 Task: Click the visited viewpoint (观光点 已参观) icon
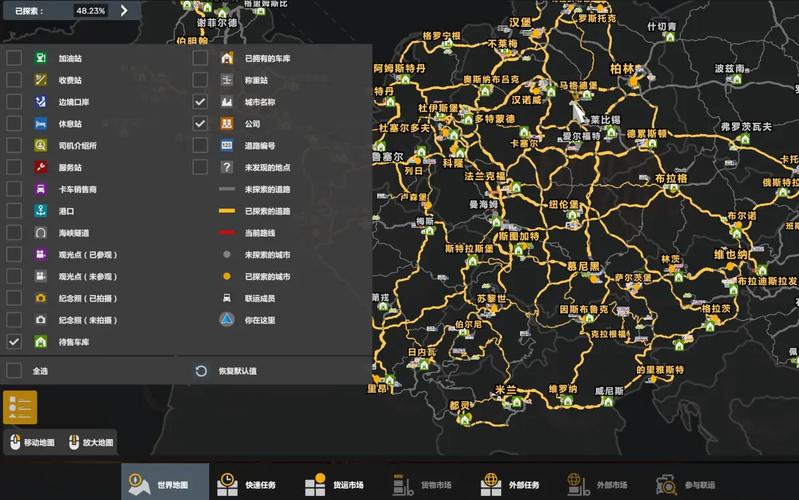[41, 254]
